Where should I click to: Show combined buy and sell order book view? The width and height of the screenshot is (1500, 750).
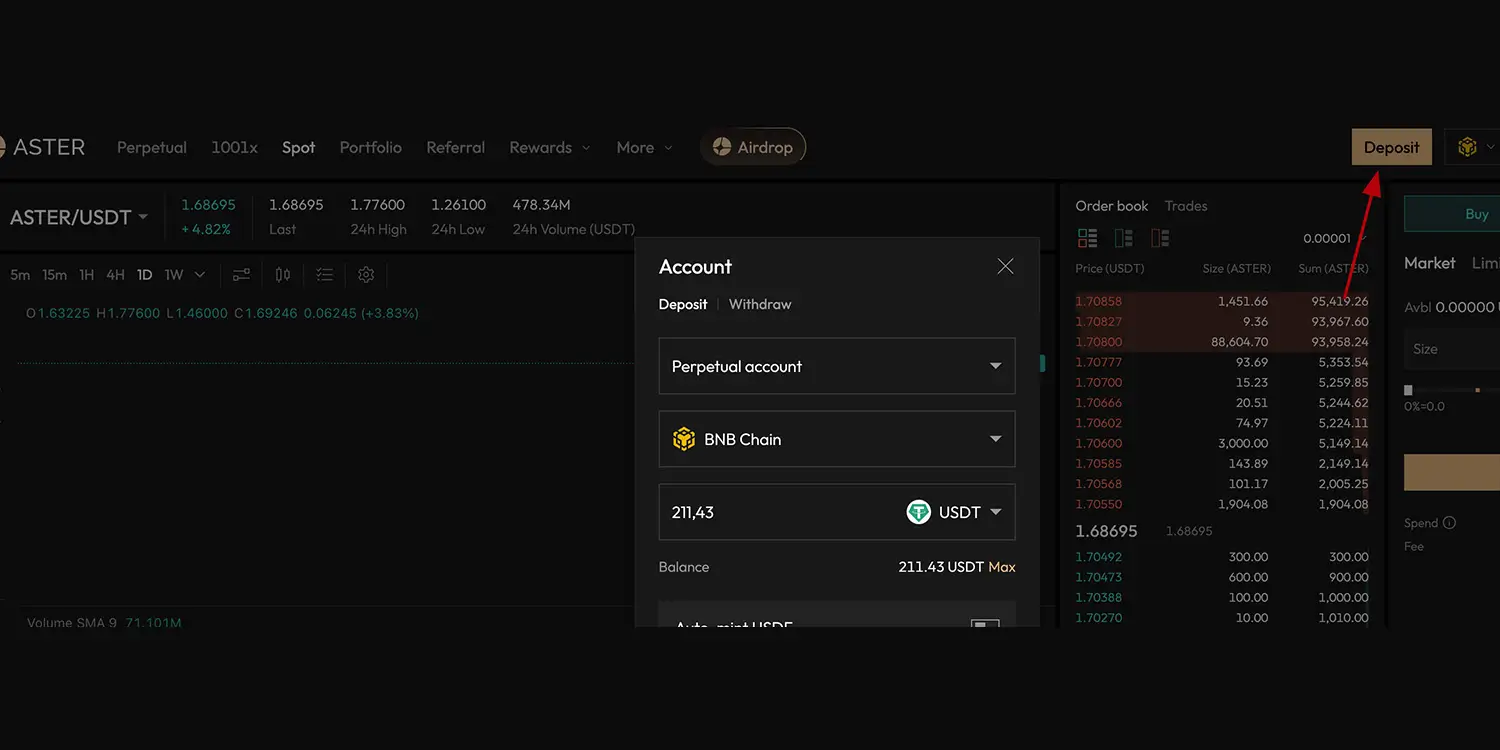coord(1087,238)
